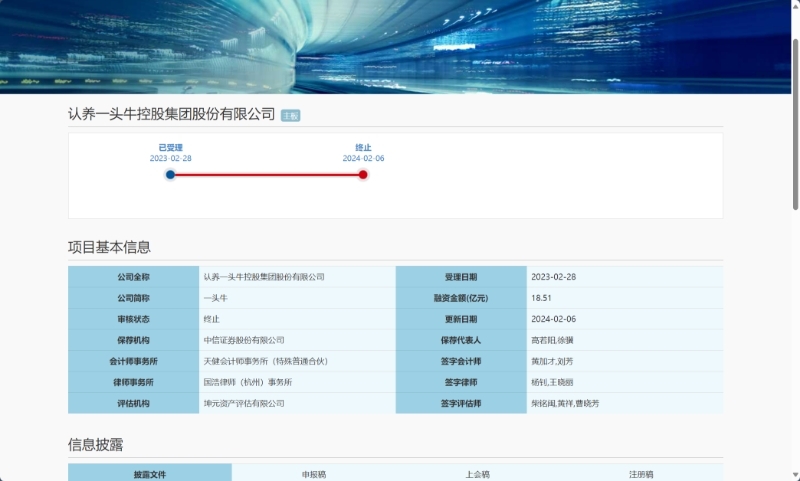Click the 公司简称 label cell
This screenshot has width=800, height=481.
click(133, 298)
